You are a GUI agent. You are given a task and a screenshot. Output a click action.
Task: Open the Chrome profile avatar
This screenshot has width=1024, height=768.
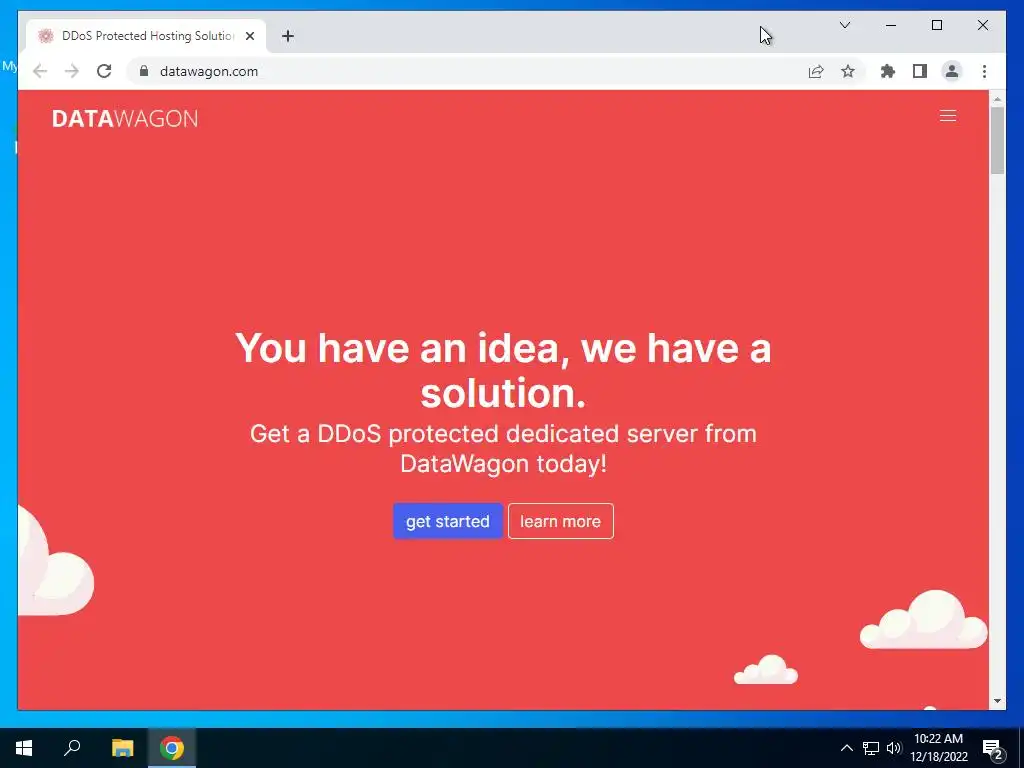tap(952, 71)
